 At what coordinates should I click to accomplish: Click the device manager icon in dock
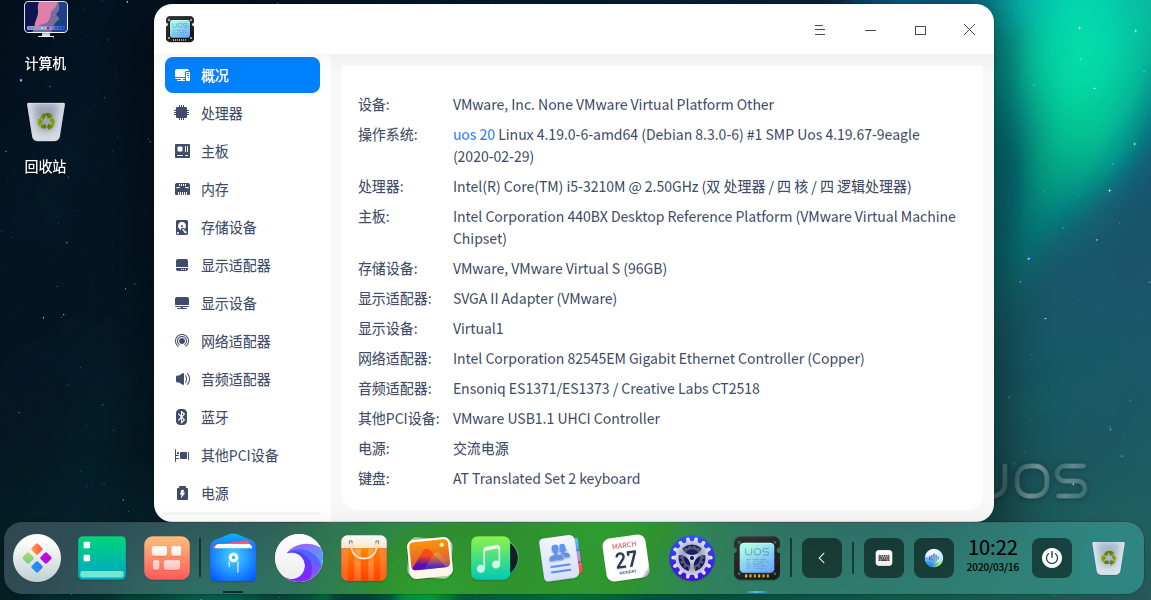[x=757, y=558]
